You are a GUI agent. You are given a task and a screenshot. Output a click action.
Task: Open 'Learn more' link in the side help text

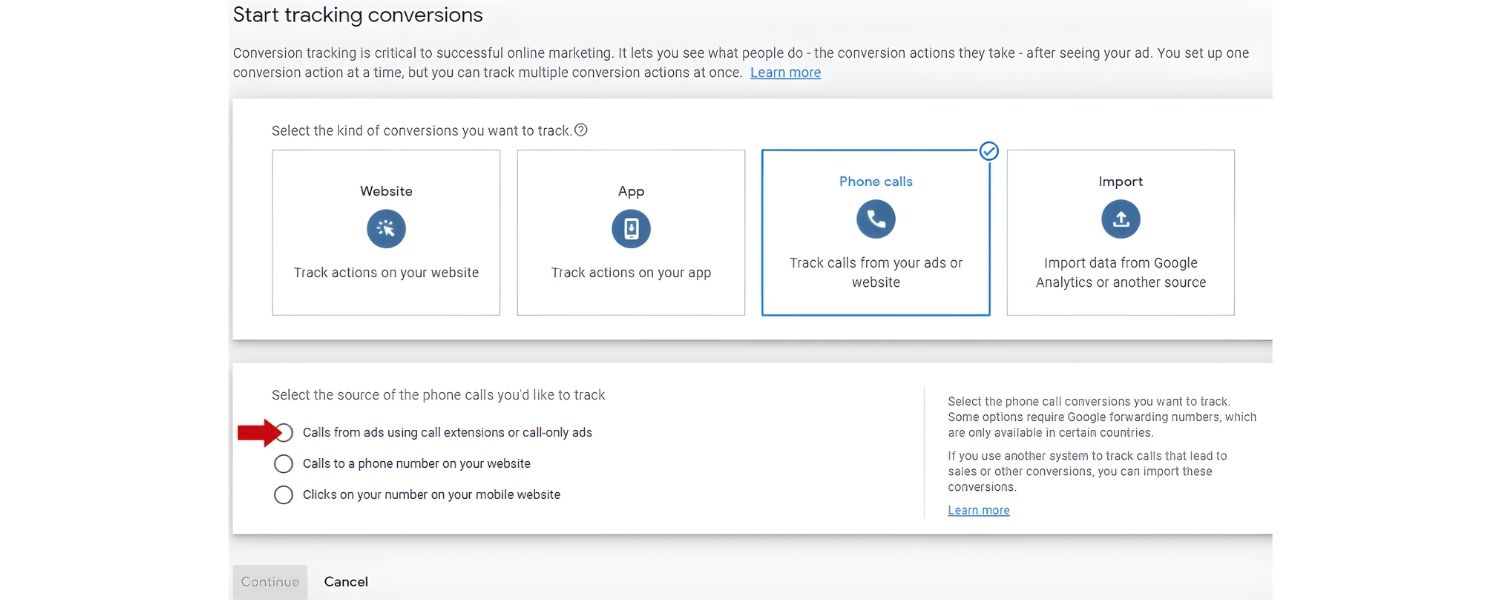click(978, 510)
